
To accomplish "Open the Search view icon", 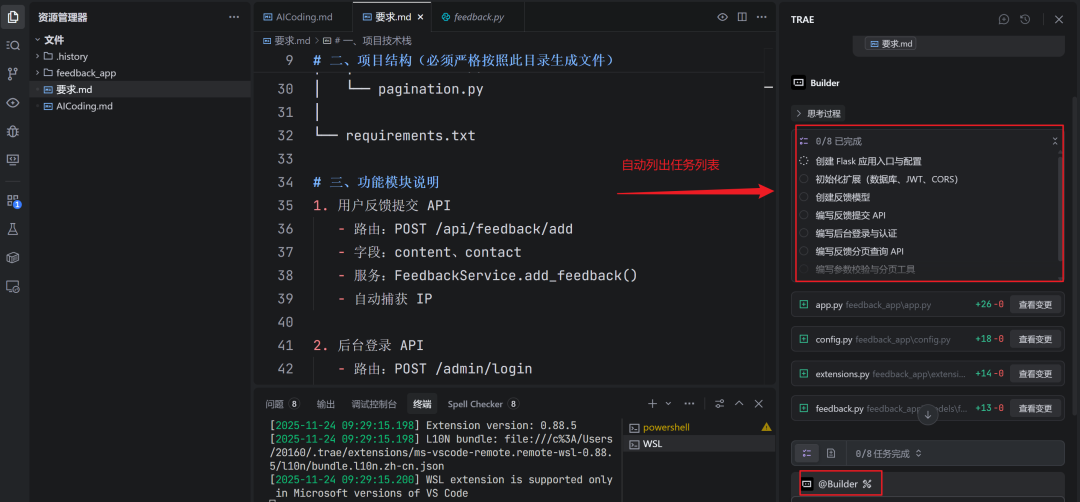I will pos(12,45).
